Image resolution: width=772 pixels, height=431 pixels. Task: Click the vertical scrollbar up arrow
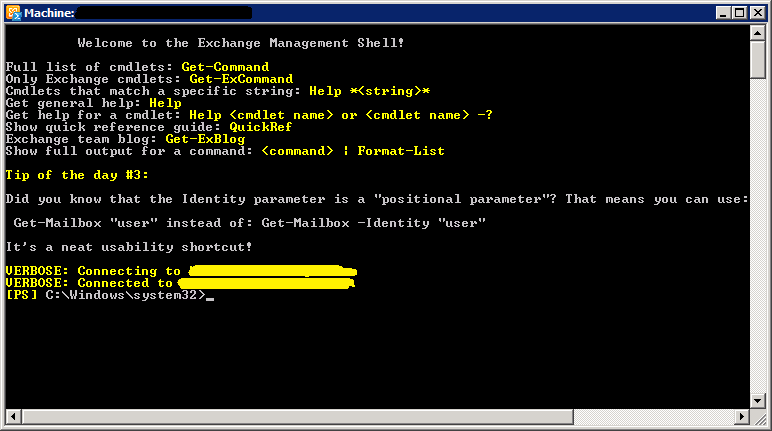(757, 33)
